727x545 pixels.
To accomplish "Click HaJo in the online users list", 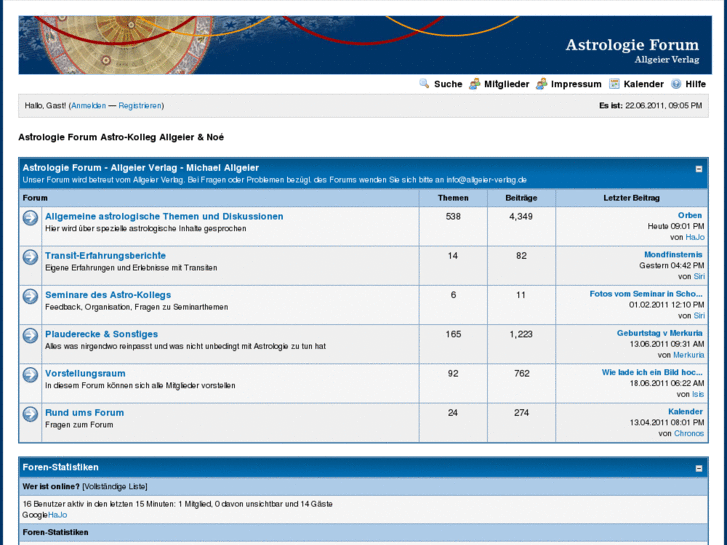I will click(57, 515).
